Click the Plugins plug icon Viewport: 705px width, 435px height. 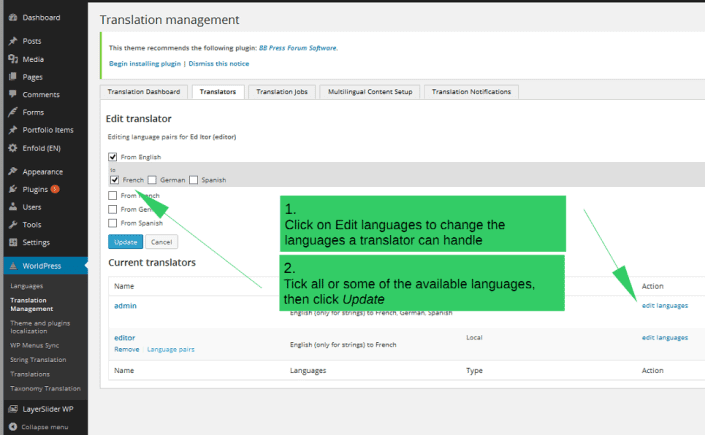point(13,189)
